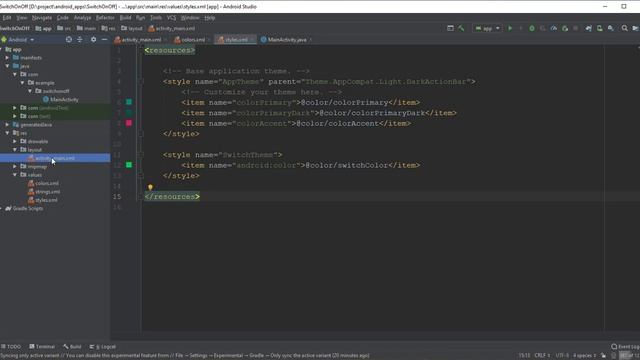The image size is (640, 360).
Task: Open the Tools menu
Action: click(156, 18)
